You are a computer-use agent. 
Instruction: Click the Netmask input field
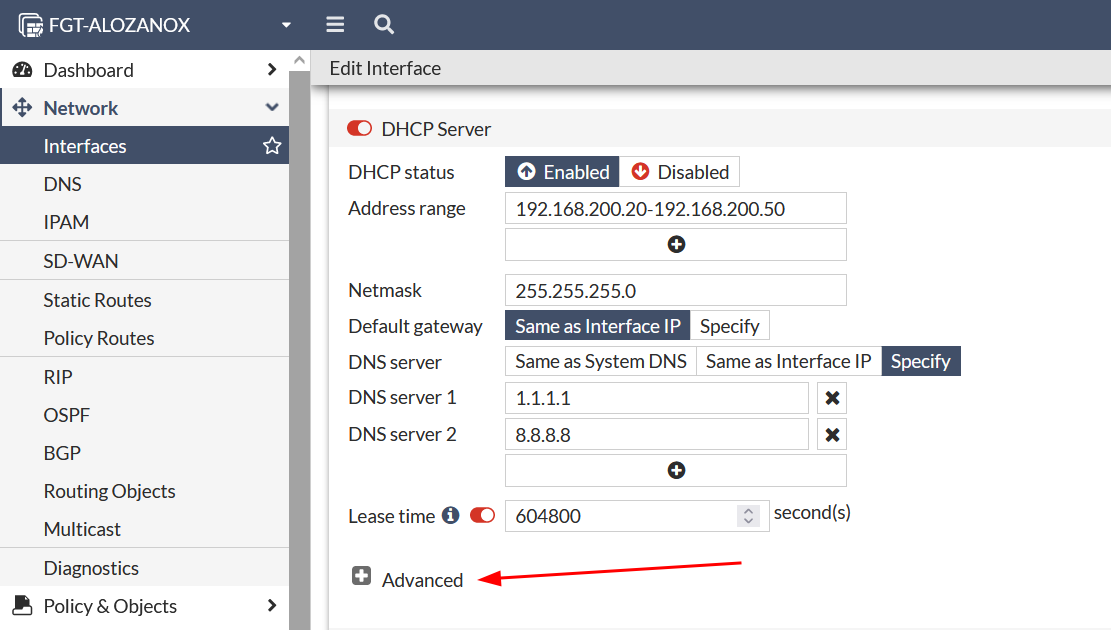click(x=675, y=291)
